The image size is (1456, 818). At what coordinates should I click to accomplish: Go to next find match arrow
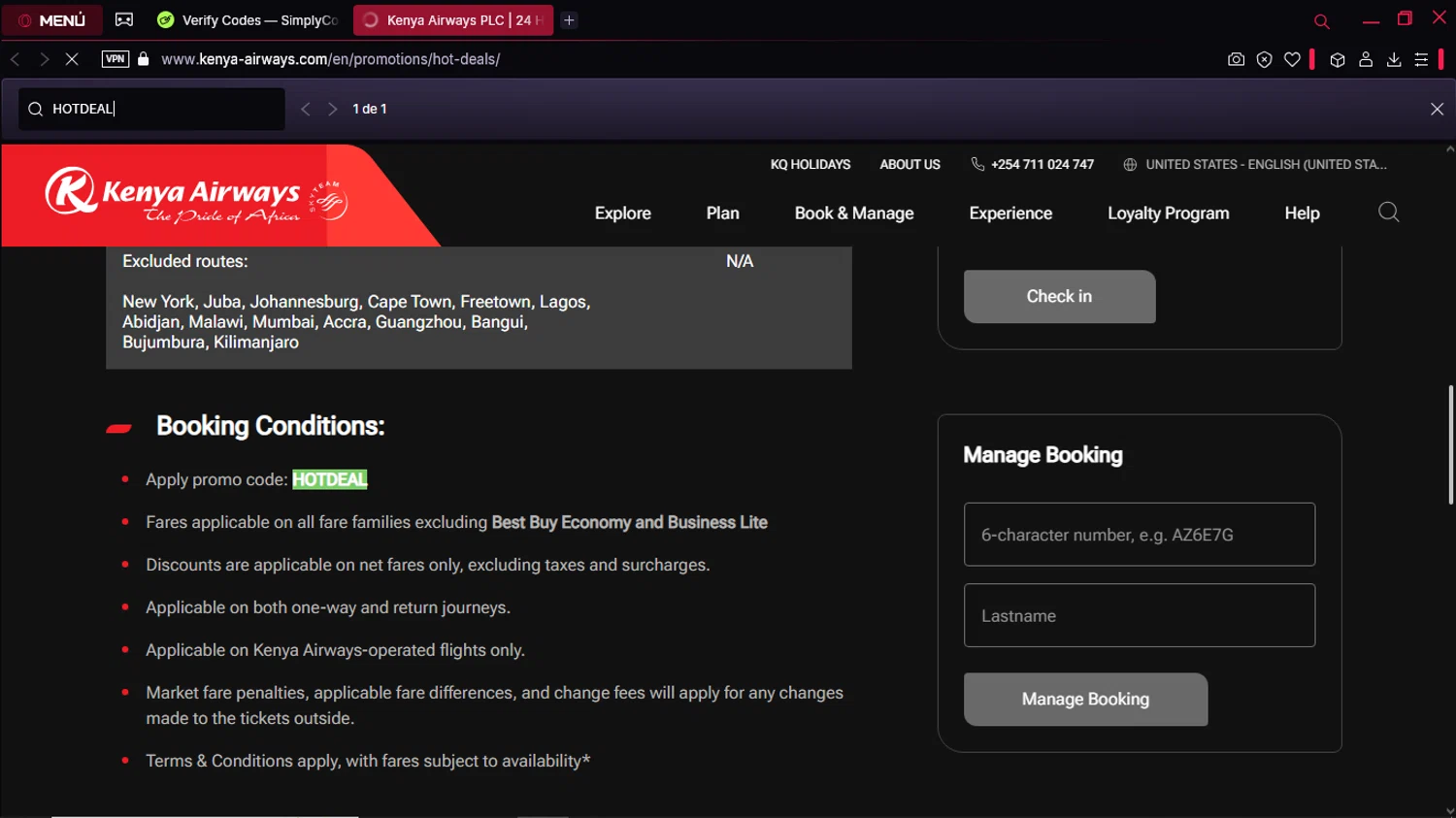[x=333, y=109]
